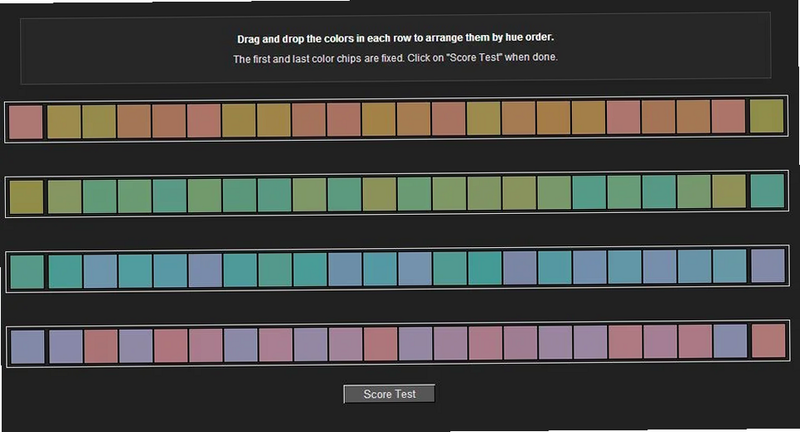The width and height of the screenshot is (800, 432).
Task: Pick the second chip in the top row
Action: 64,121
